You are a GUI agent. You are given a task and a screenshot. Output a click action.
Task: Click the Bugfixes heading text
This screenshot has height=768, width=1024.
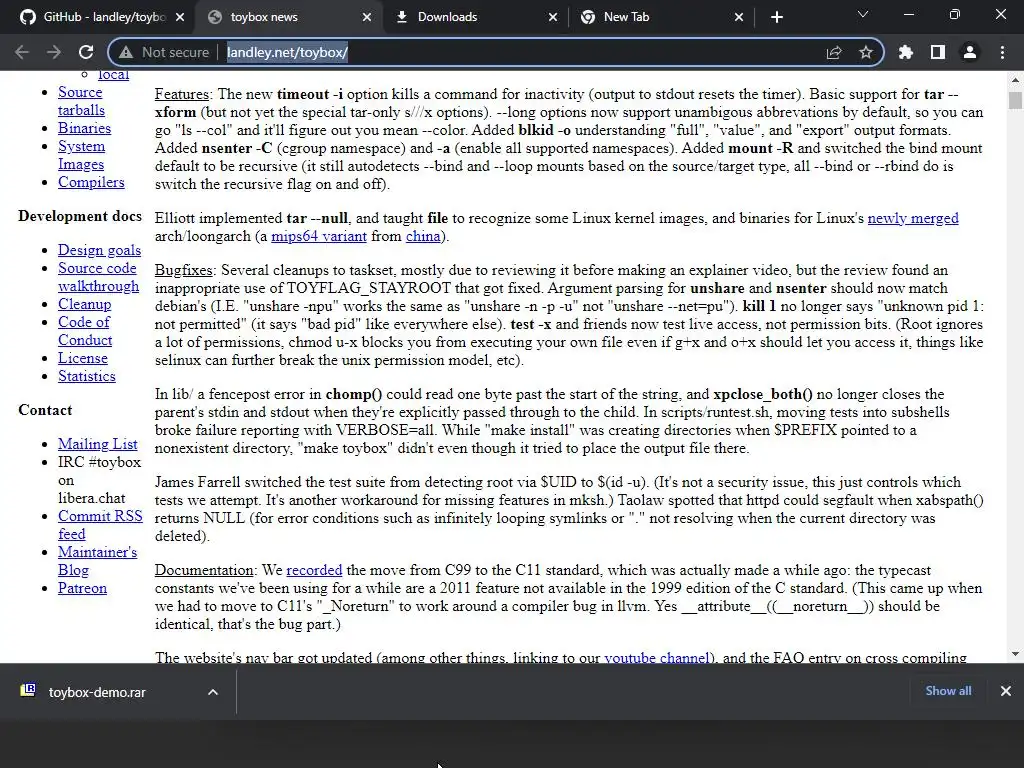click(184, 270)
